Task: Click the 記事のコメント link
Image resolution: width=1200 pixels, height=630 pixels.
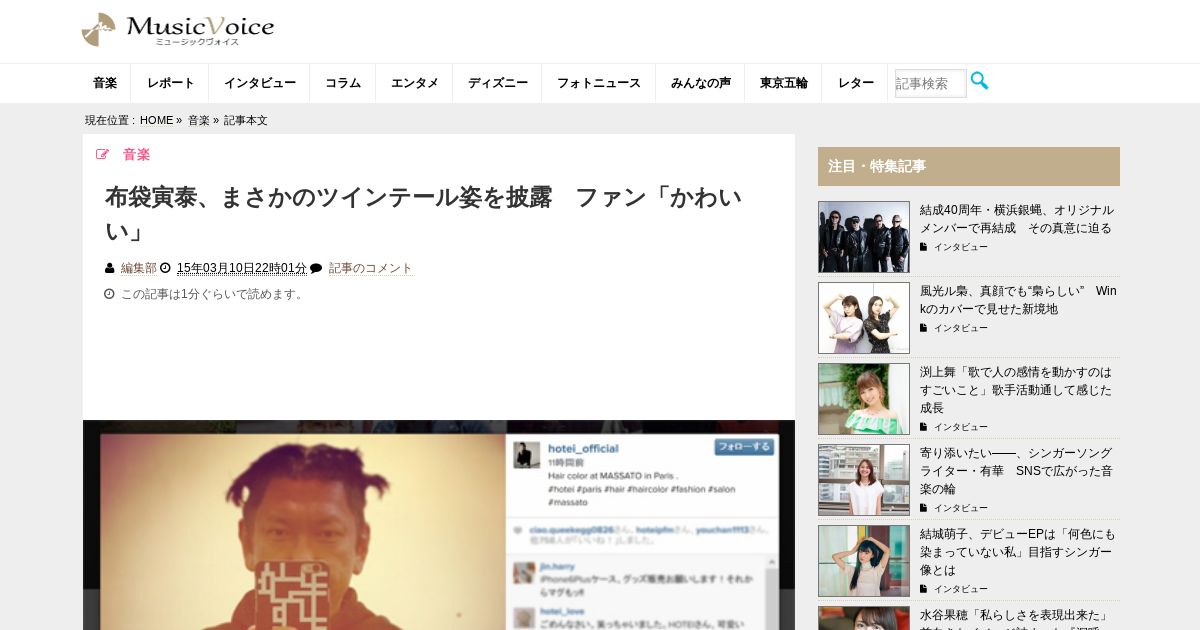Action: 371,268
